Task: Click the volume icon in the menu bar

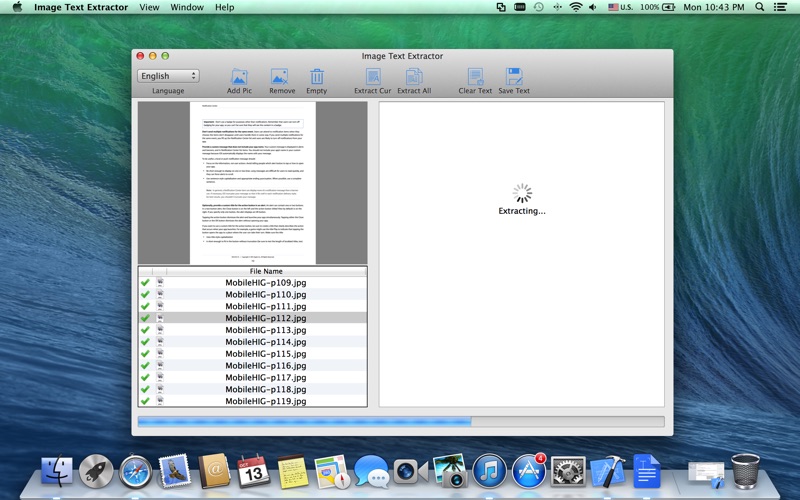Action: 593,7
